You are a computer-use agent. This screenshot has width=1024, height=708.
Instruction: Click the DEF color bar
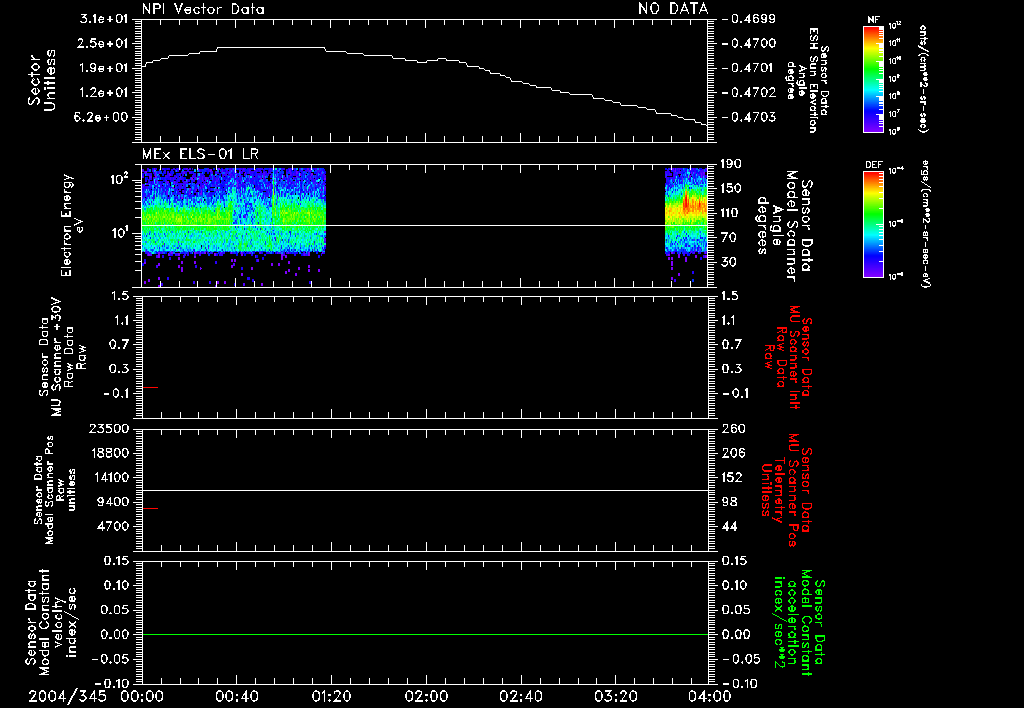[873, 224]
